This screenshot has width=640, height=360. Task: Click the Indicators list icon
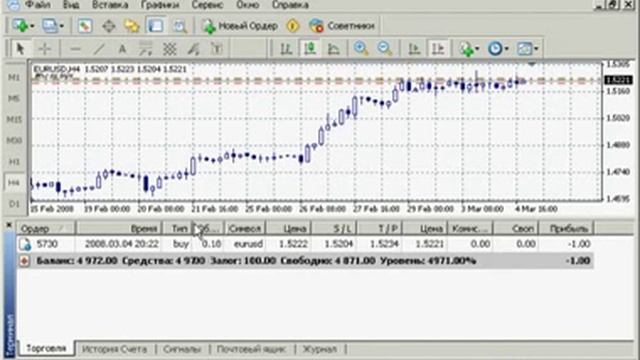coord(467,49)
